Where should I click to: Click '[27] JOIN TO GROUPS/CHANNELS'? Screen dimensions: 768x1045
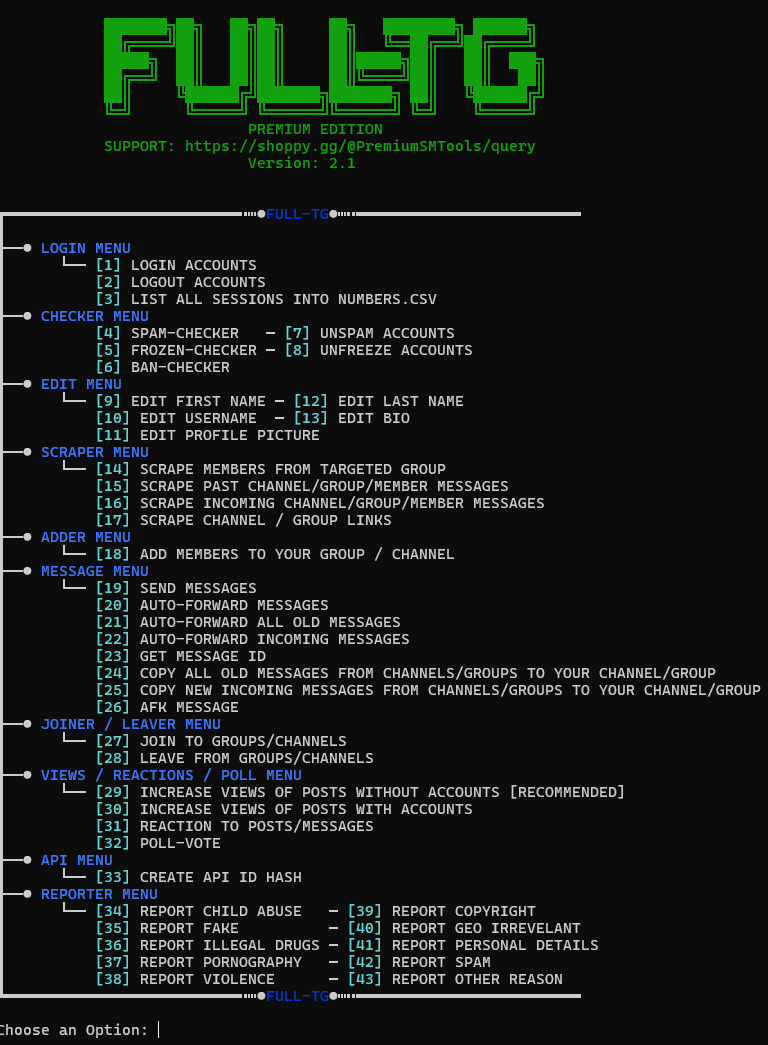pos(221,741)
